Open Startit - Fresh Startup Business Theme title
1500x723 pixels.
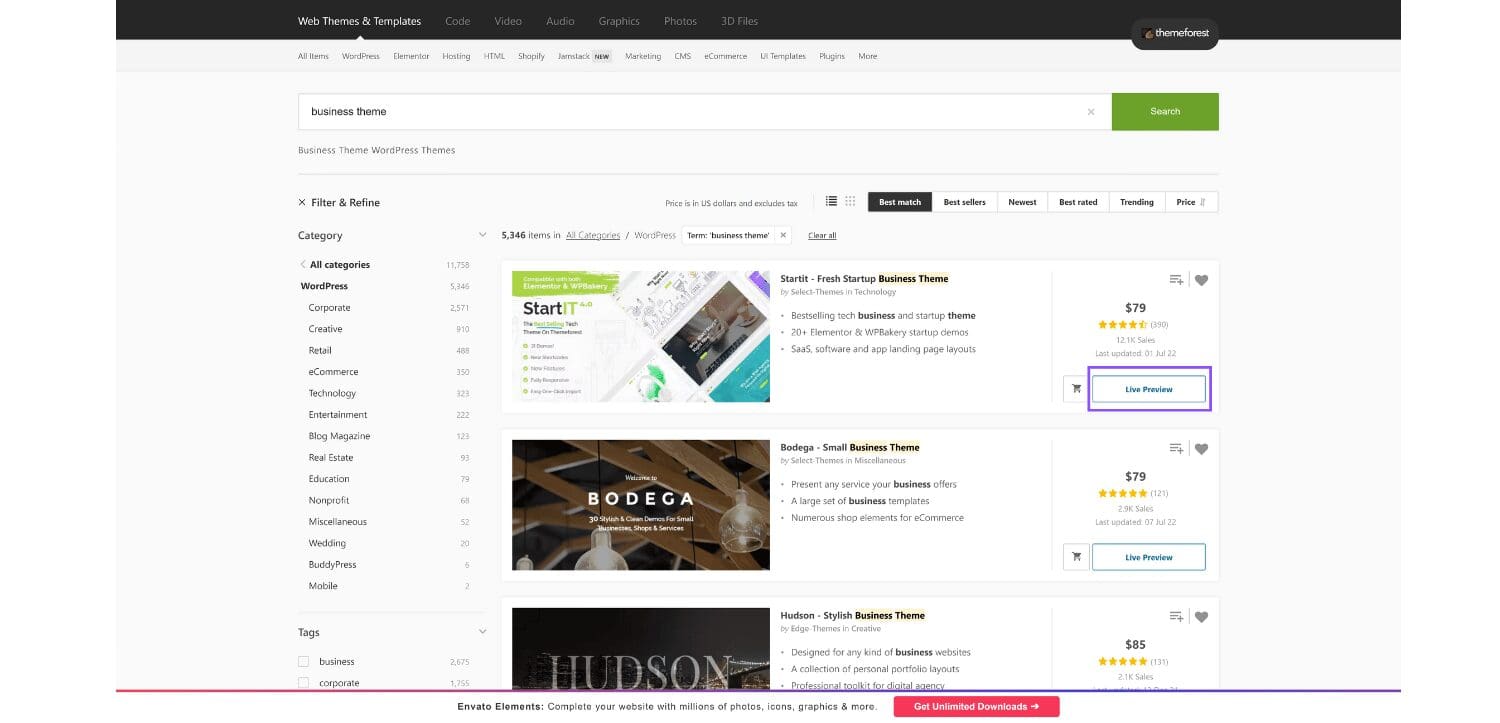point(864,279)
